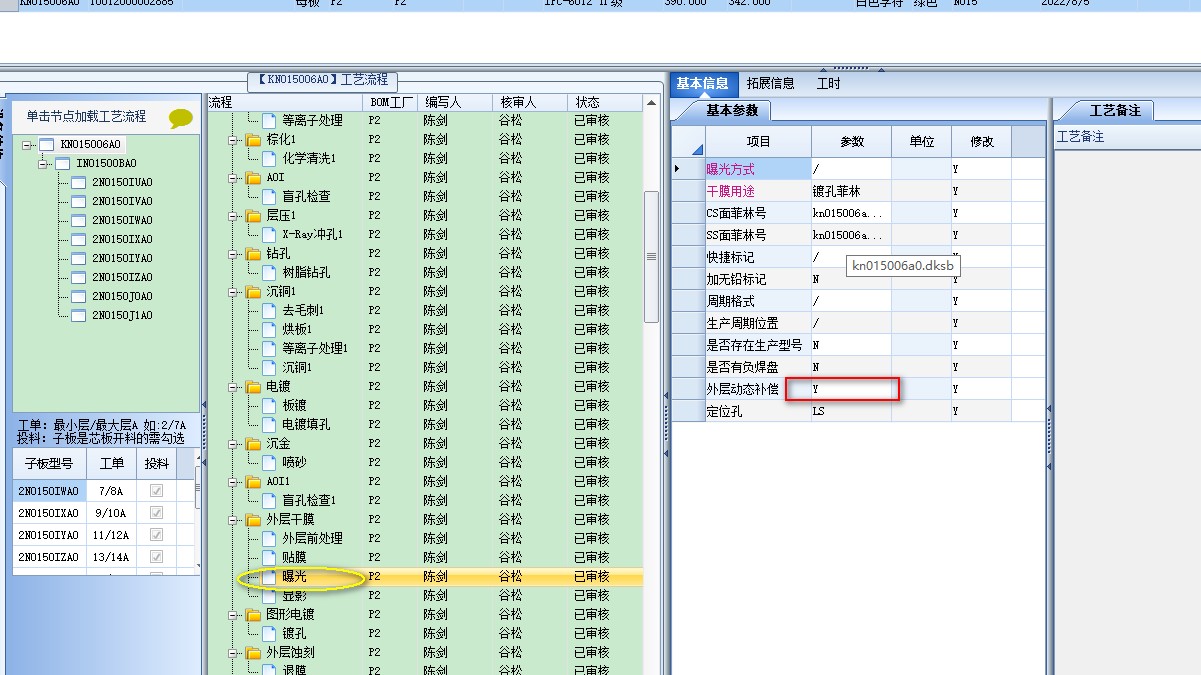Click the 【KN015006A0】工艺流程 tab

point(322,80)
